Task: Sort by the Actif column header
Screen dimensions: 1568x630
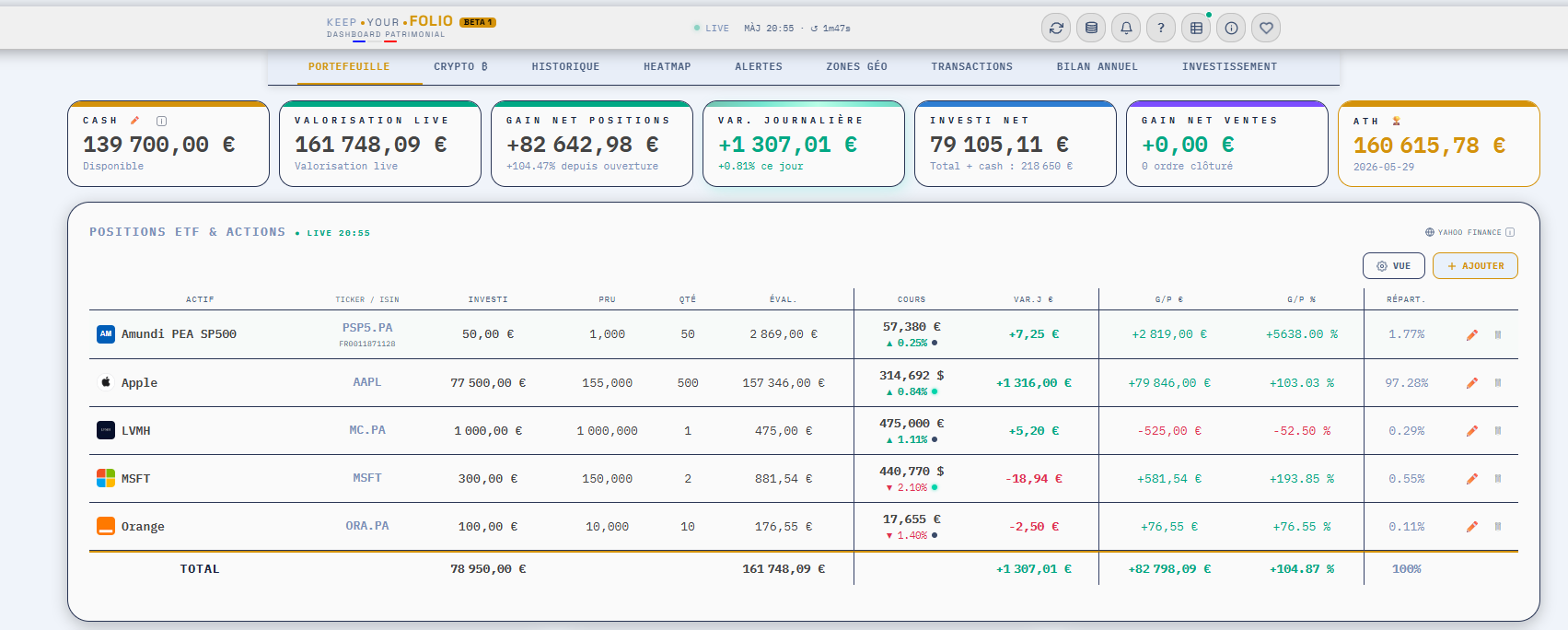Action: [200, 300]
